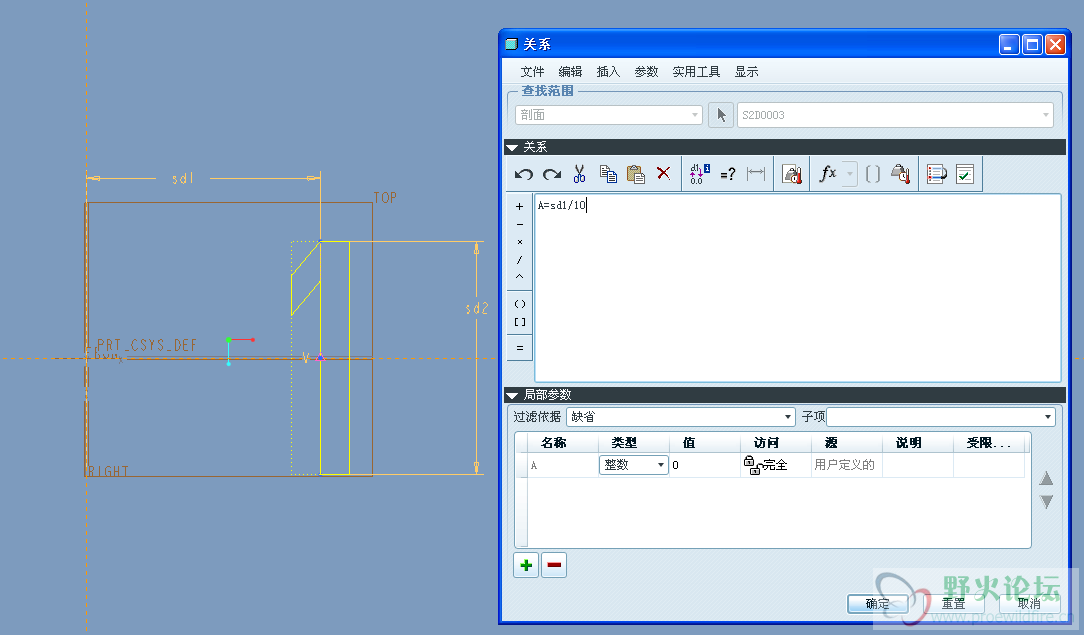Insert division slash operator
Viewport: 1084px width, 635px height.
(520, 260)
